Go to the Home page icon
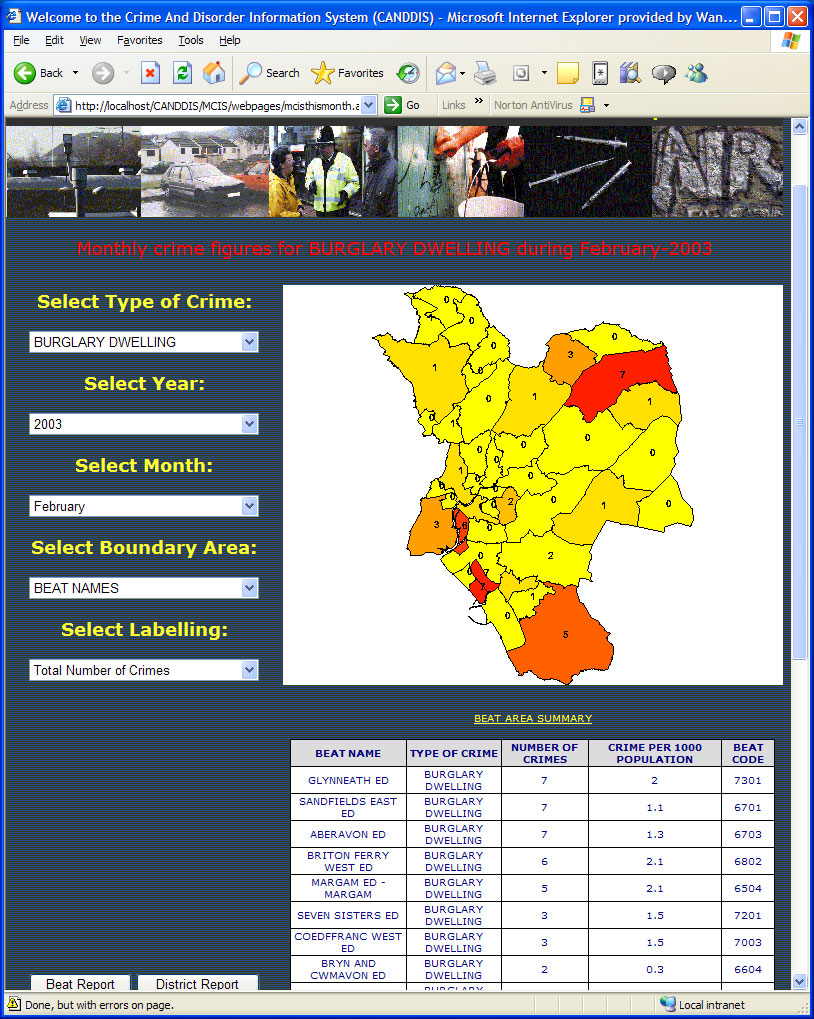 click(x=214, y=73)
